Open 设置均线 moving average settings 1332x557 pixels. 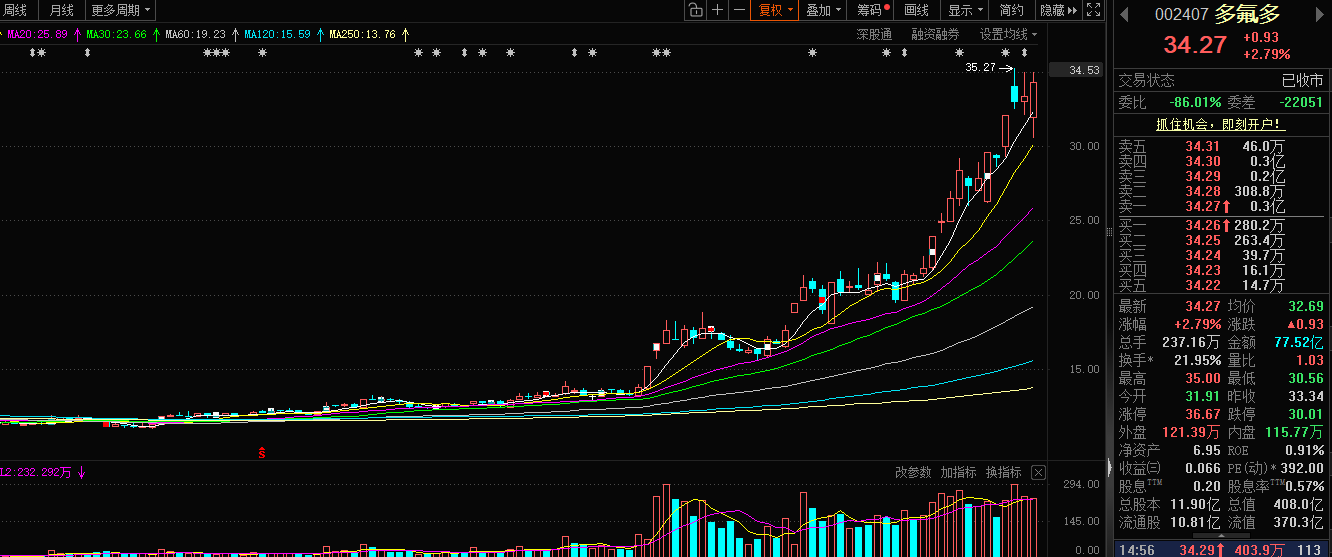click(x=1008, y=34)
